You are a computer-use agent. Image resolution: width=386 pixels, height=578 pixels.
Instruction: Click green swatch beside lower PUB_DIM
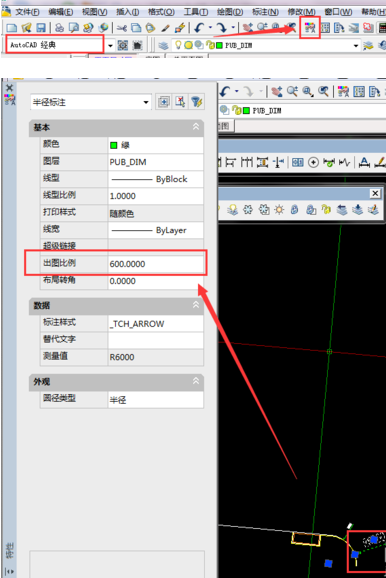[x=246, y=110]
